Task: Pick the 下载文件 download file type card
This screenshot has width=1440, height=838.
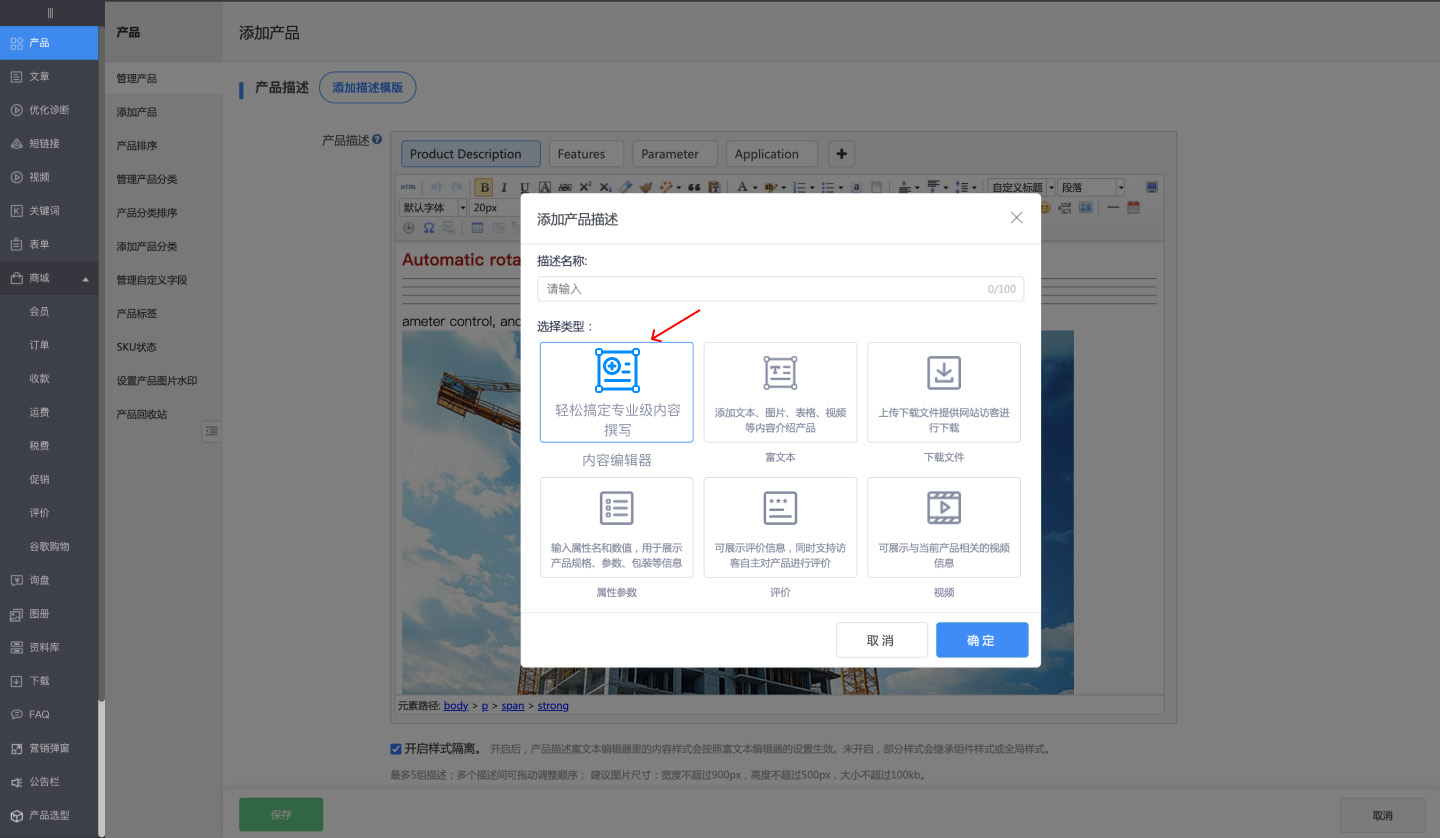Action: coord(944,392)
